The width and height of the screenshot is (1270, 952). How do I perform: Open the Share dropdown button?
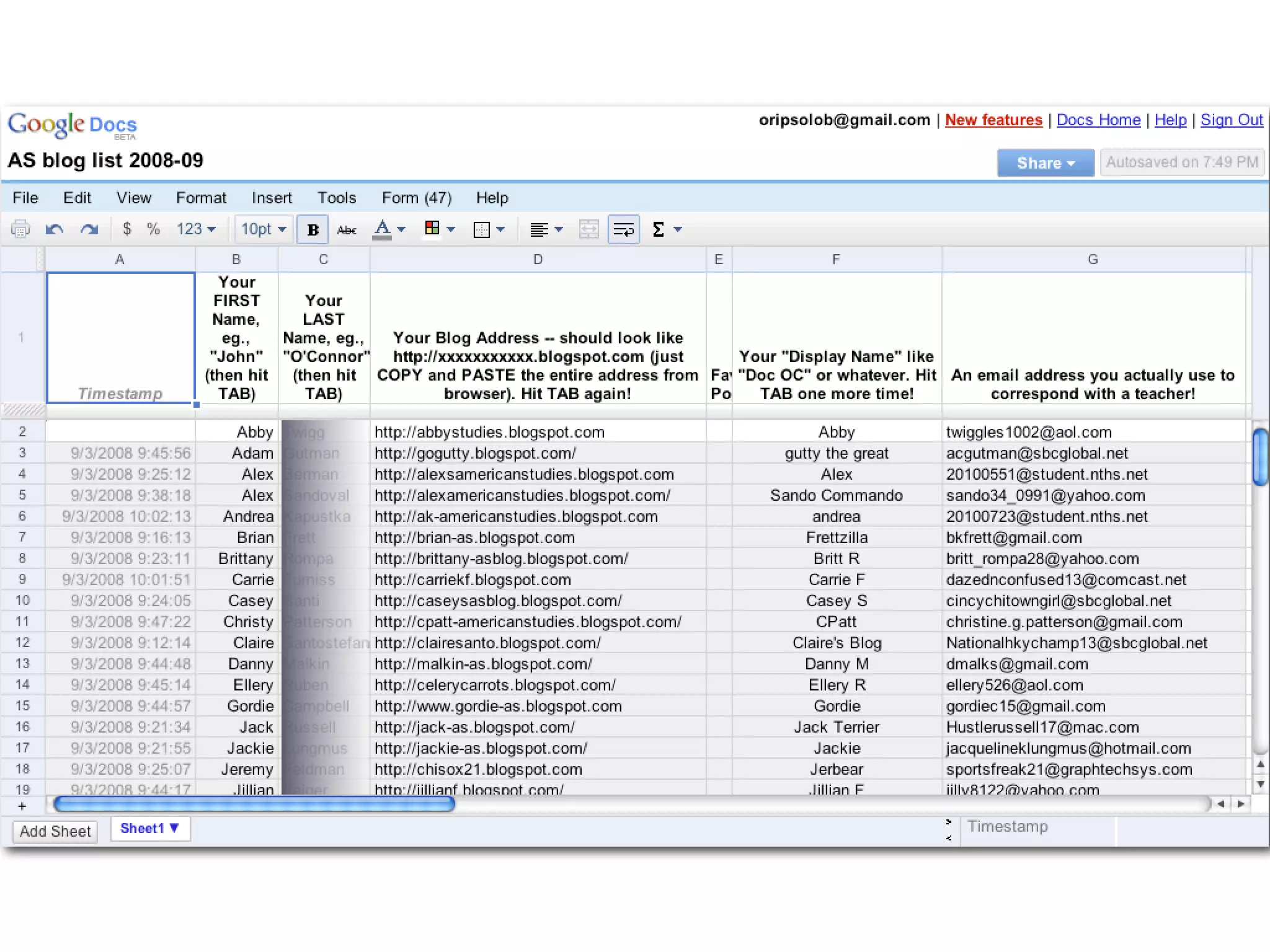1046,162
